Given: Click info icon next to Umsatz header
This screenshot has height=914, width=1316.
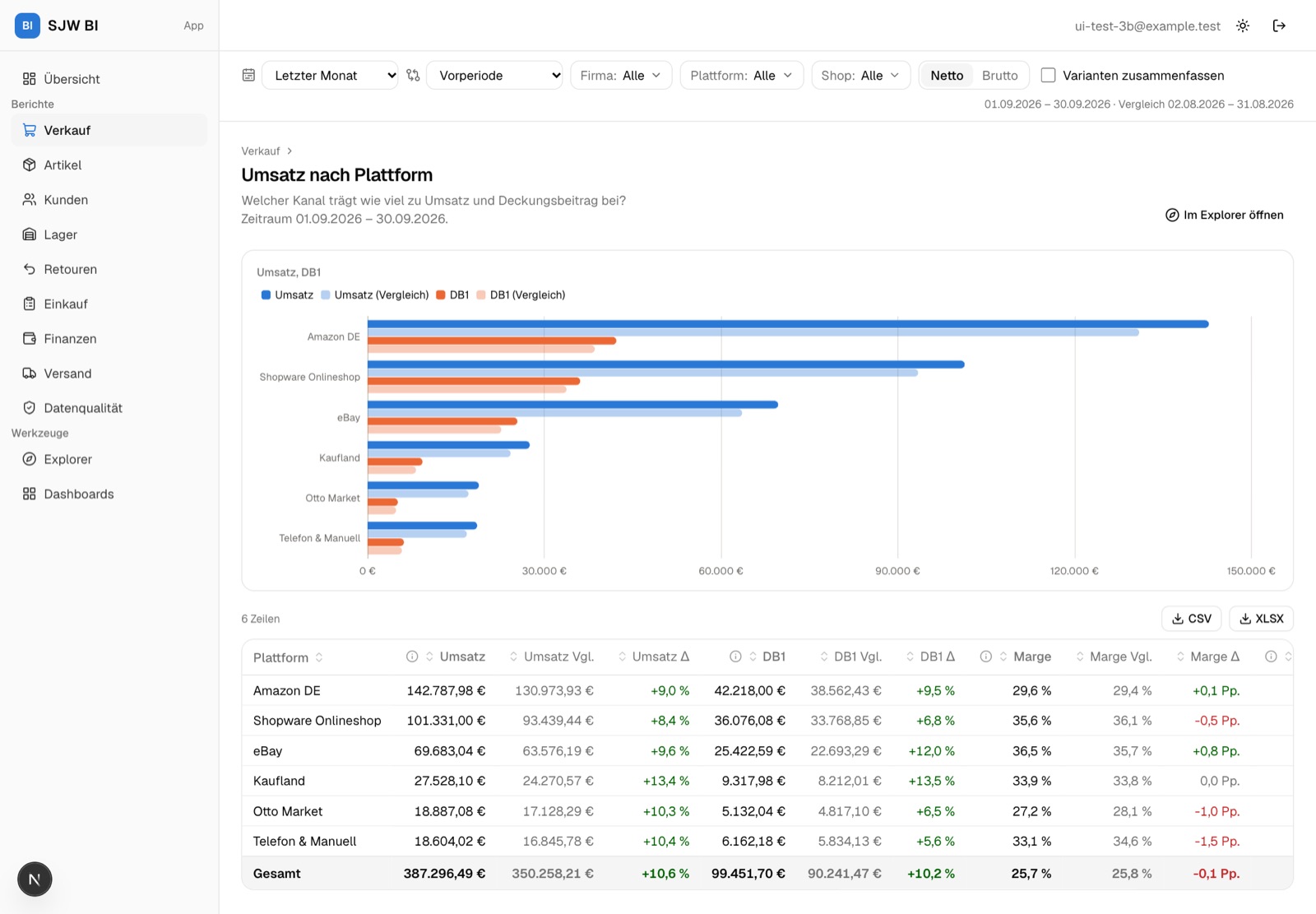Looking at the screenshot, I should point(412,657).
